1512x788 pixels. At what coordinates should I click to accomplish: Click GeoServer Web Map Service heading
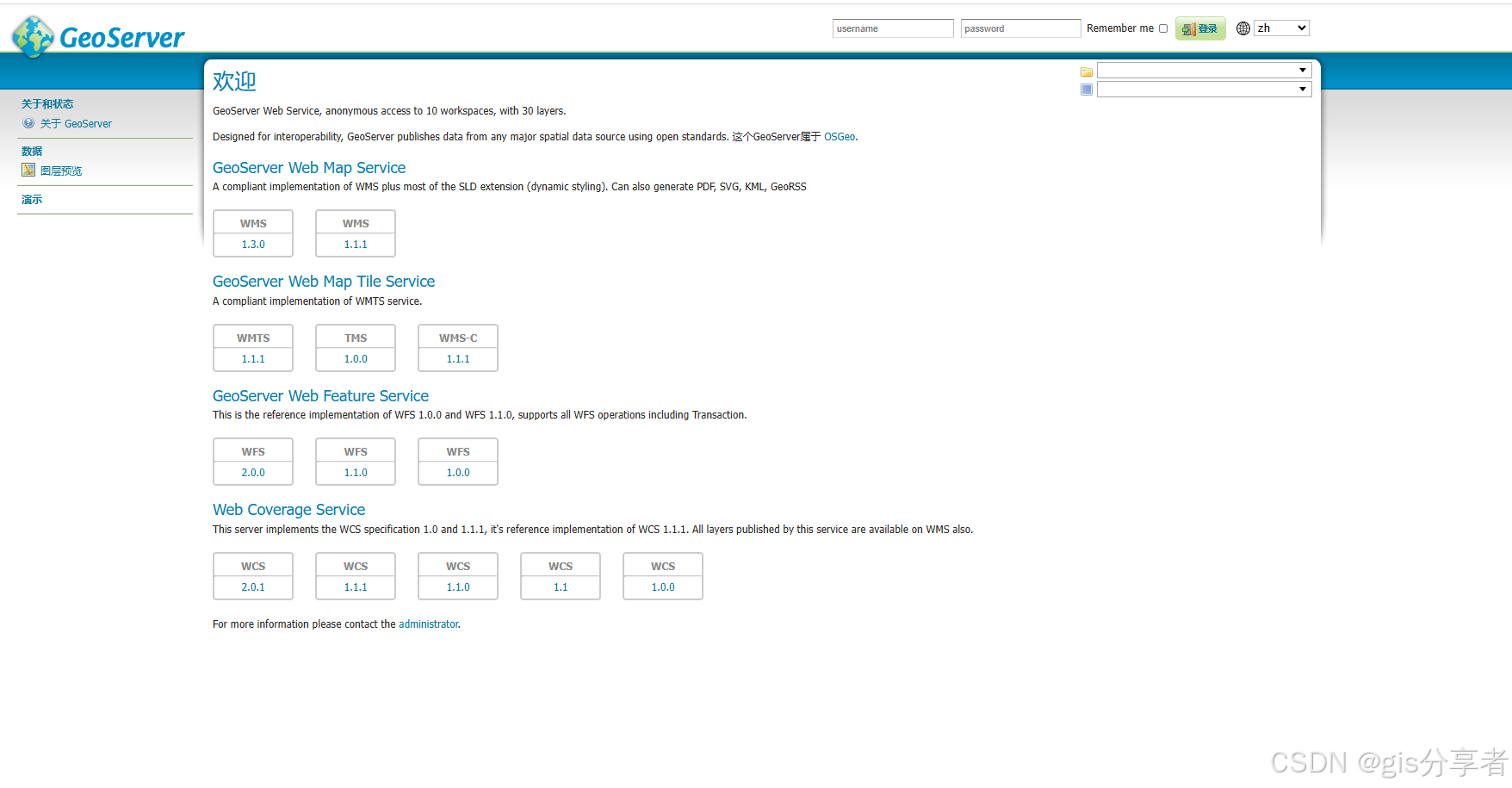coord(309,168)
